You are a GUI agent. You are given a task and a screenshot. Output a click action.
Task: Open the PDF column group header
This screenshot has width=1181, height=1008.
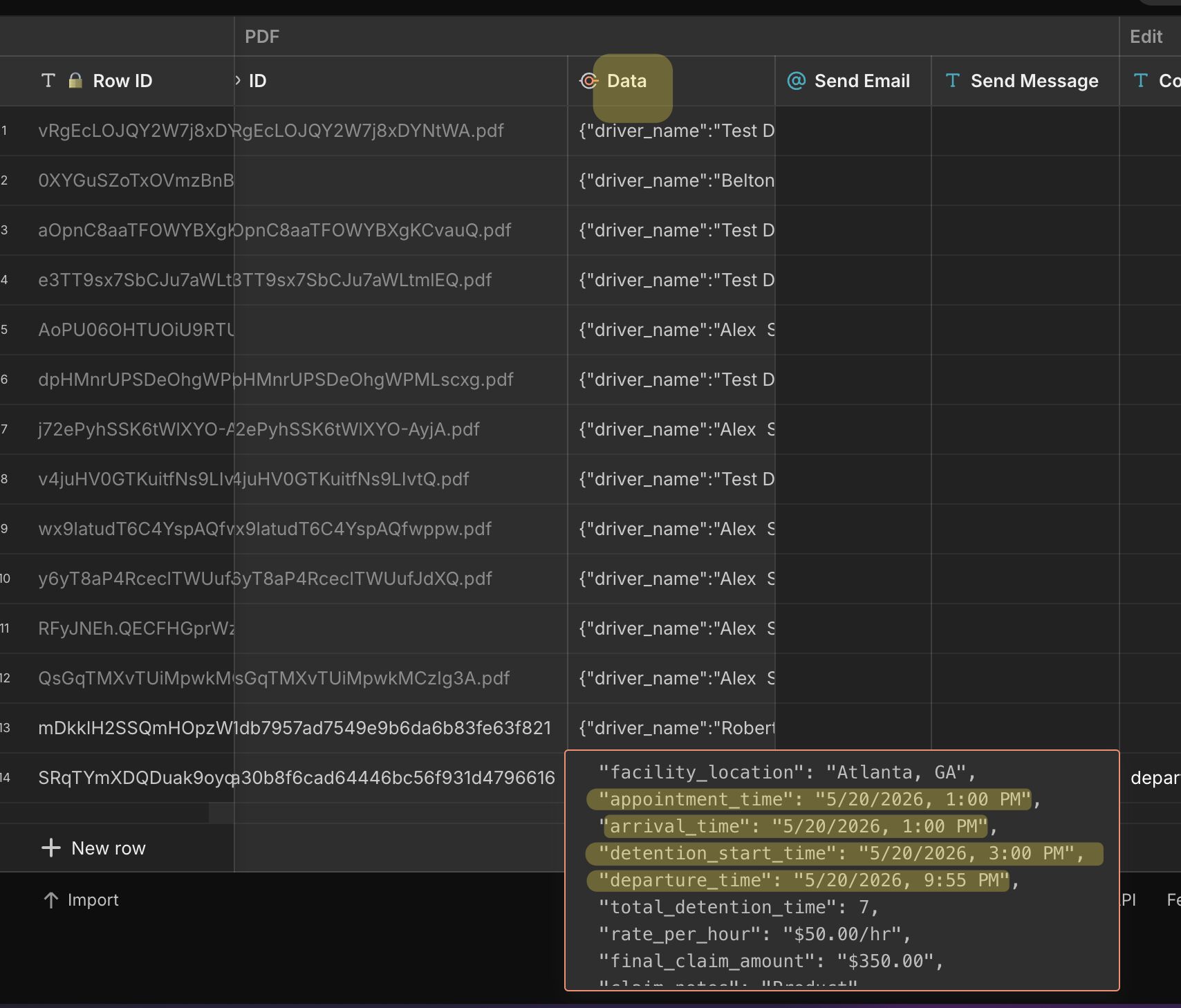coord(262,37)
